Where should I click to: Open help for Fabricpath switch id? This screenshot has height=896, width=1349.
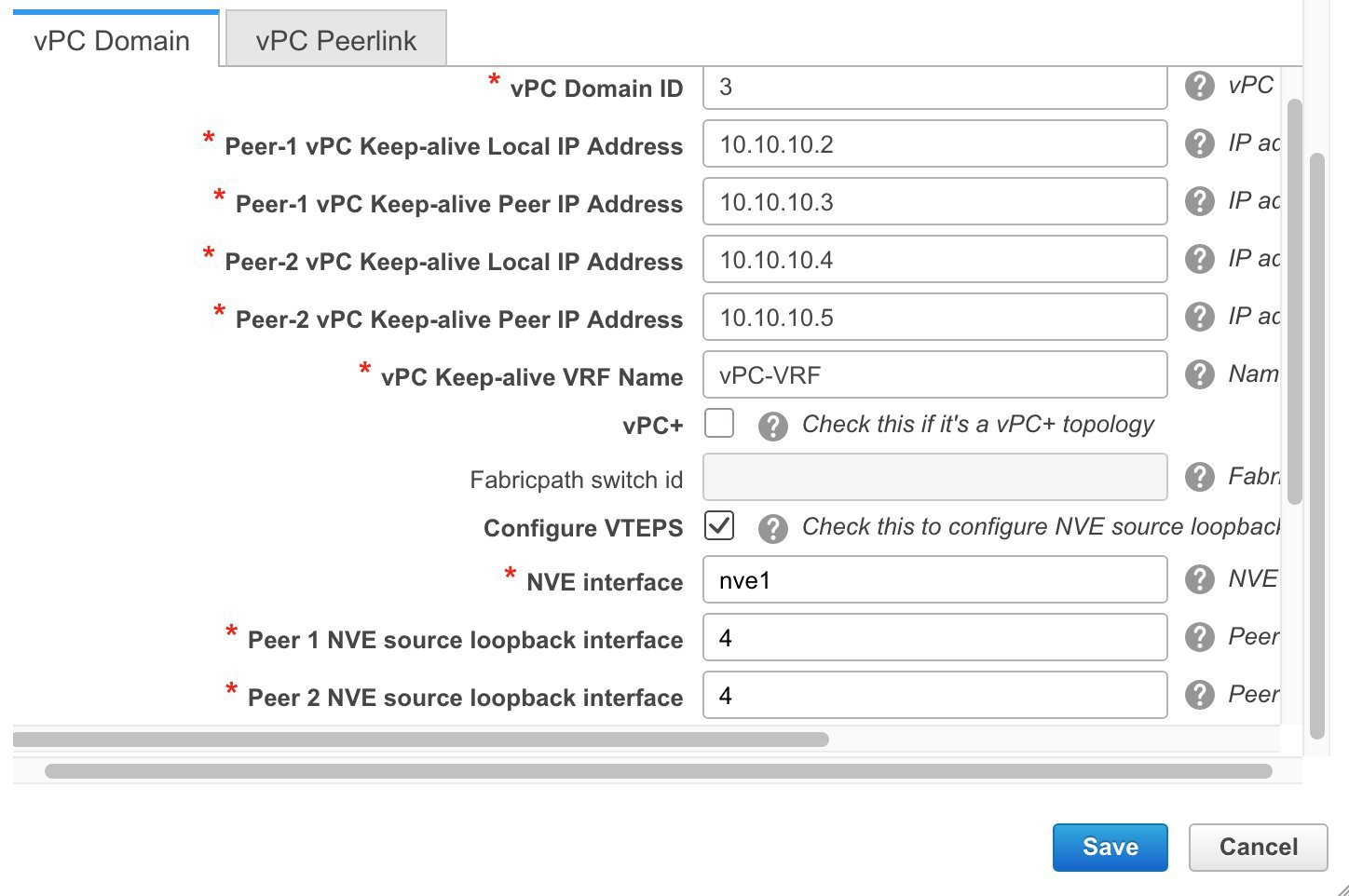[x=1199, y=477]
